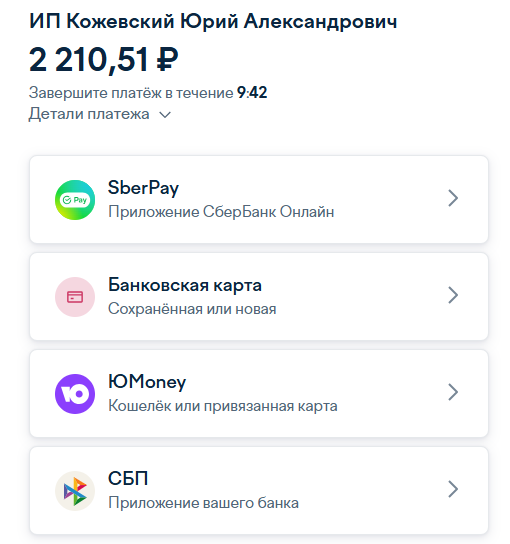Click the Приложение вашего банка subtitle
The image size is (510, 544).
point(203,503)
